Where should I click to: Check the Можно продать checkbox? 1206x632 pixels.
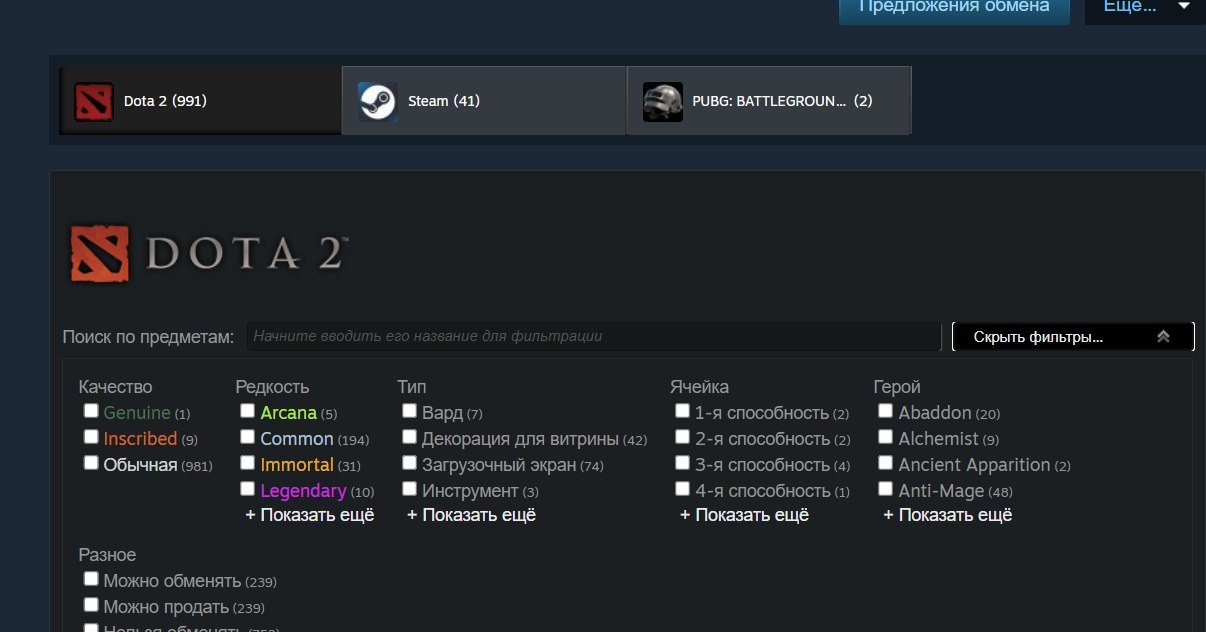pos(91,605)
